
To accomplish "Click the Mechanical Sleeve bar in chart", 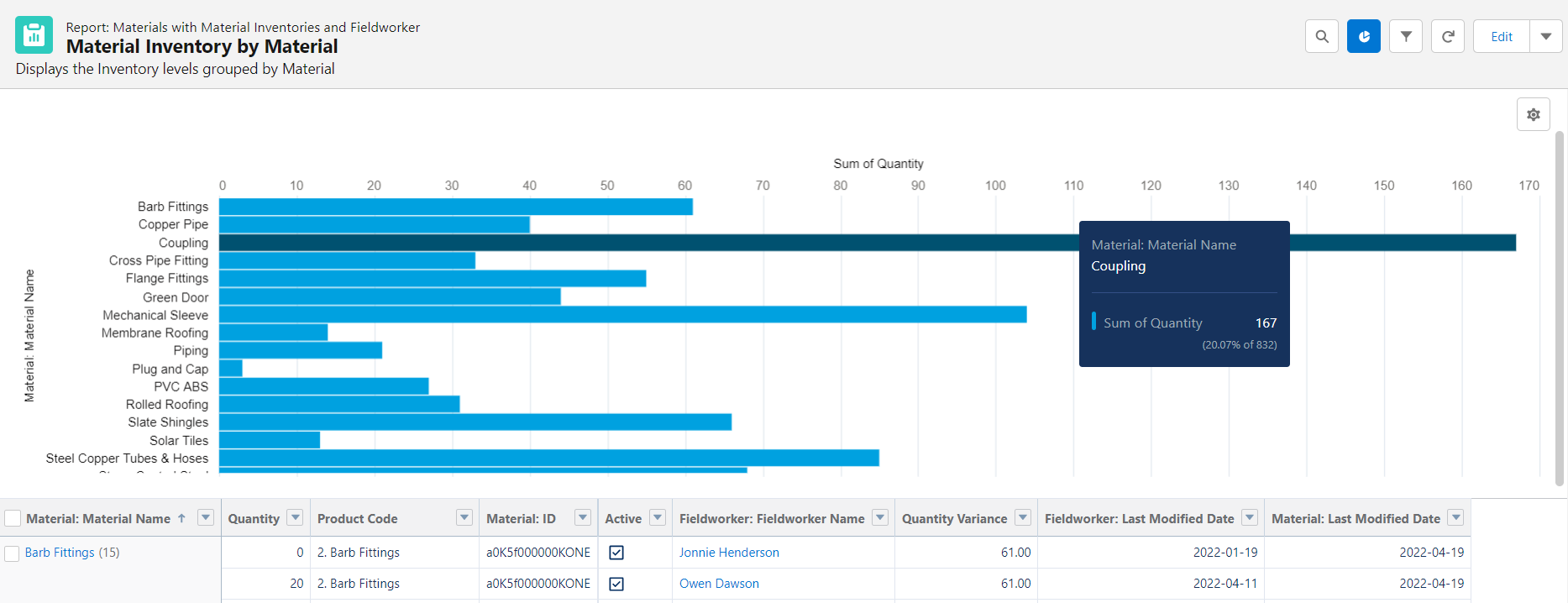I will pos(621,315).
